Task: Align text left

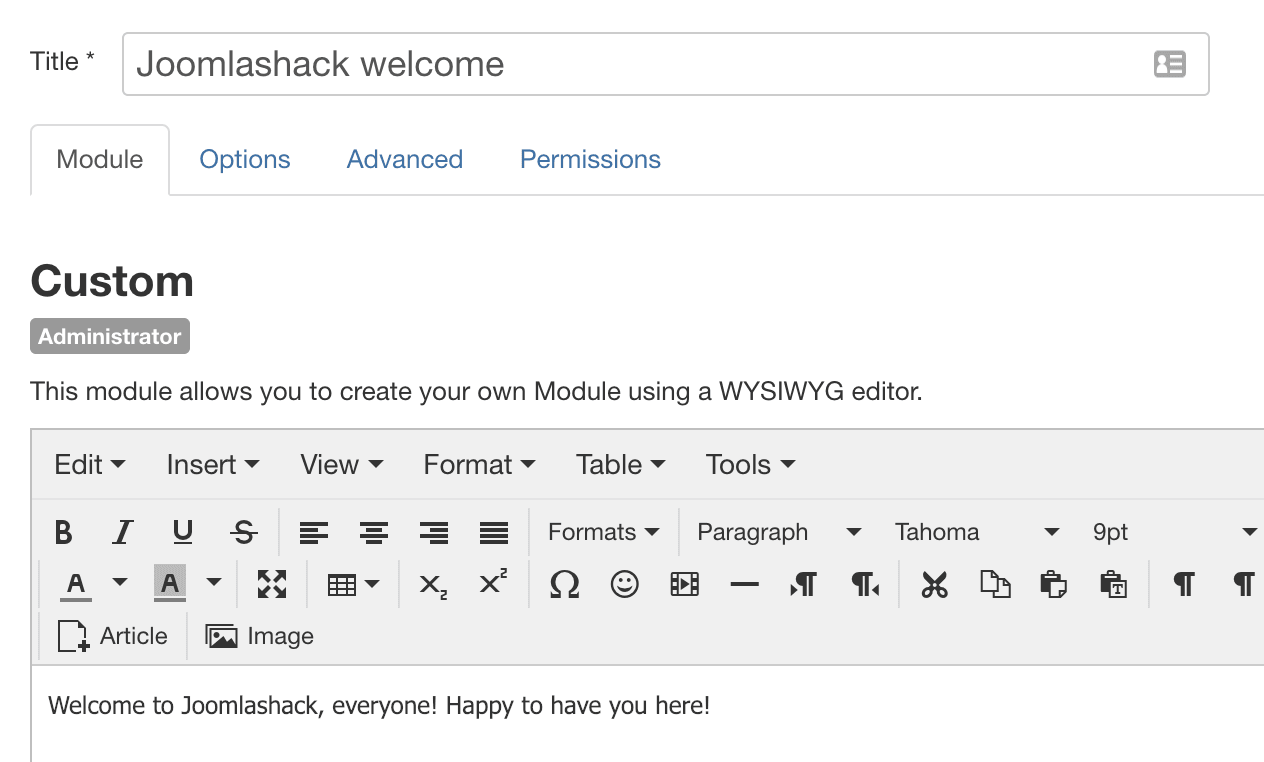Action: tap(314, 532)
